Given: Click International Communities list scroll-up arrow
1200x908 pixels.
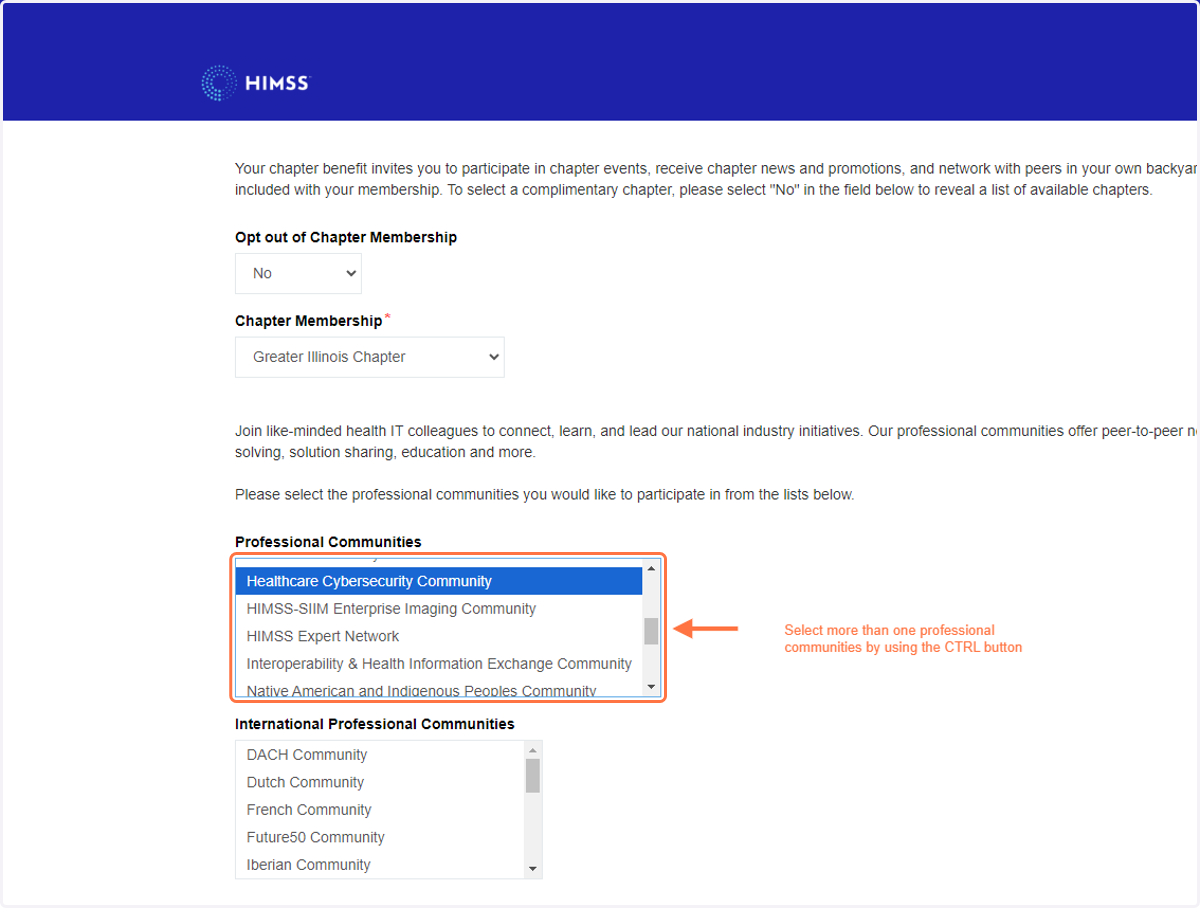Looking at the screenshot, I should 533,750.
